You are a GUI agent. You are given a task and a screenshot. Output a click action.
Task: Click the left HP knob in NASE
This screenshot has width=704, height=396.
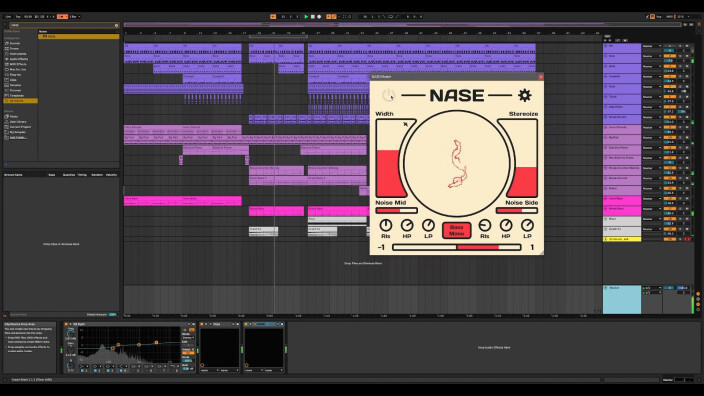coord(407,225)
